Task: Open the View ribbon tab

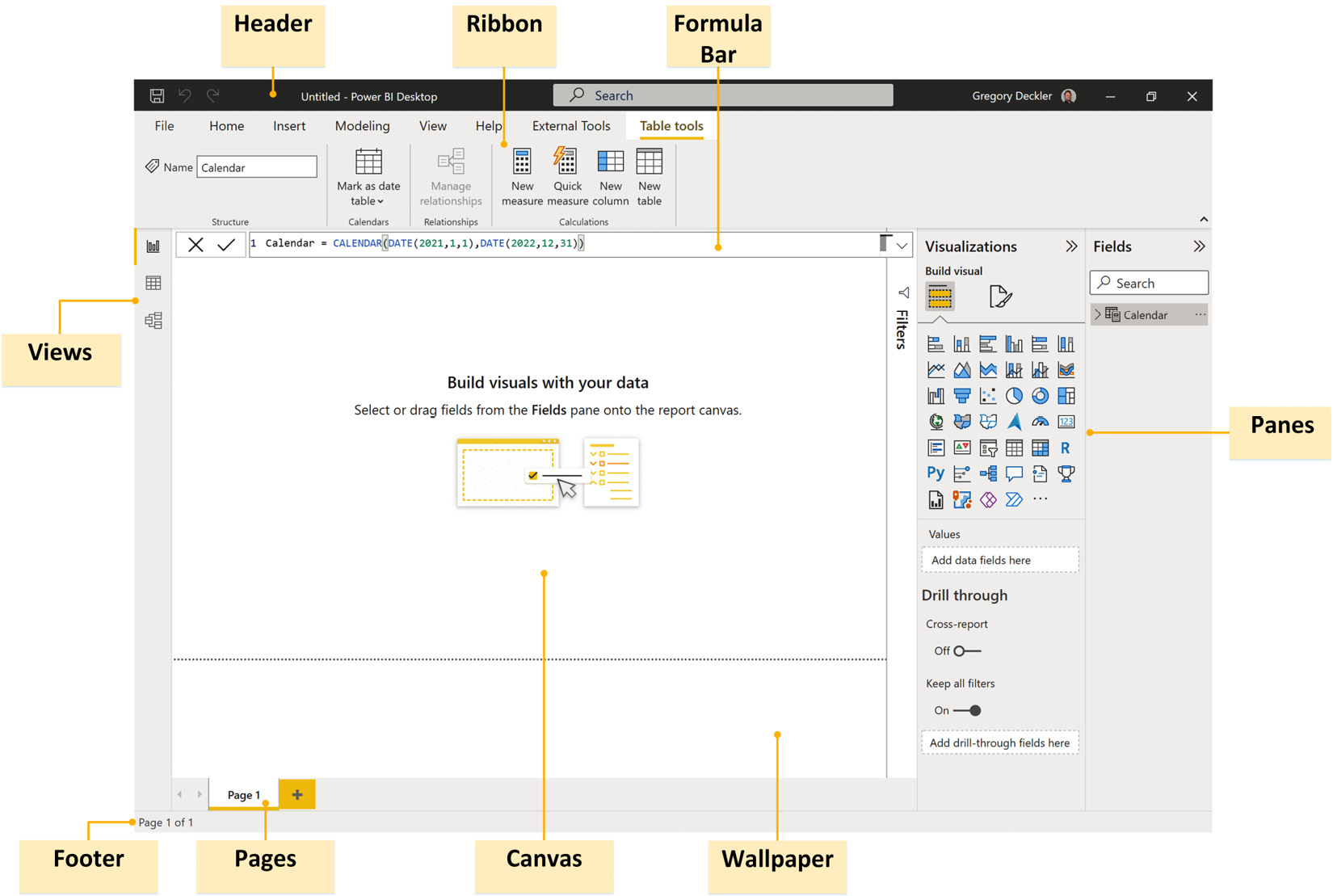Action: (433, 126)
